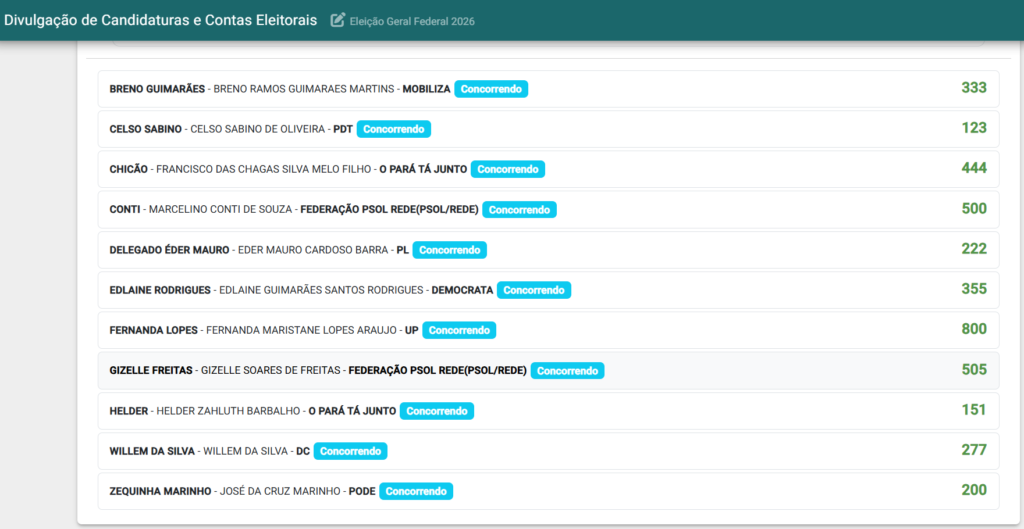This screenshot has height=529, width=1024.
Task: Click the Concorrendo badge for Willem da Silva
Action: pyautogui.click(x=350, y=451)
